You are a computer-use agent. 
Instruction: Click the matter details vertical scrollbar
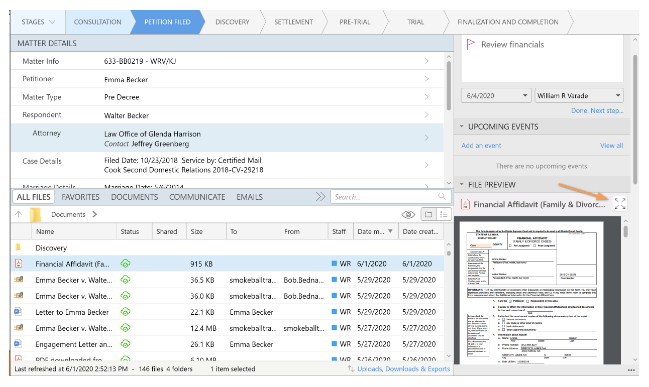[x=449, y=85]
